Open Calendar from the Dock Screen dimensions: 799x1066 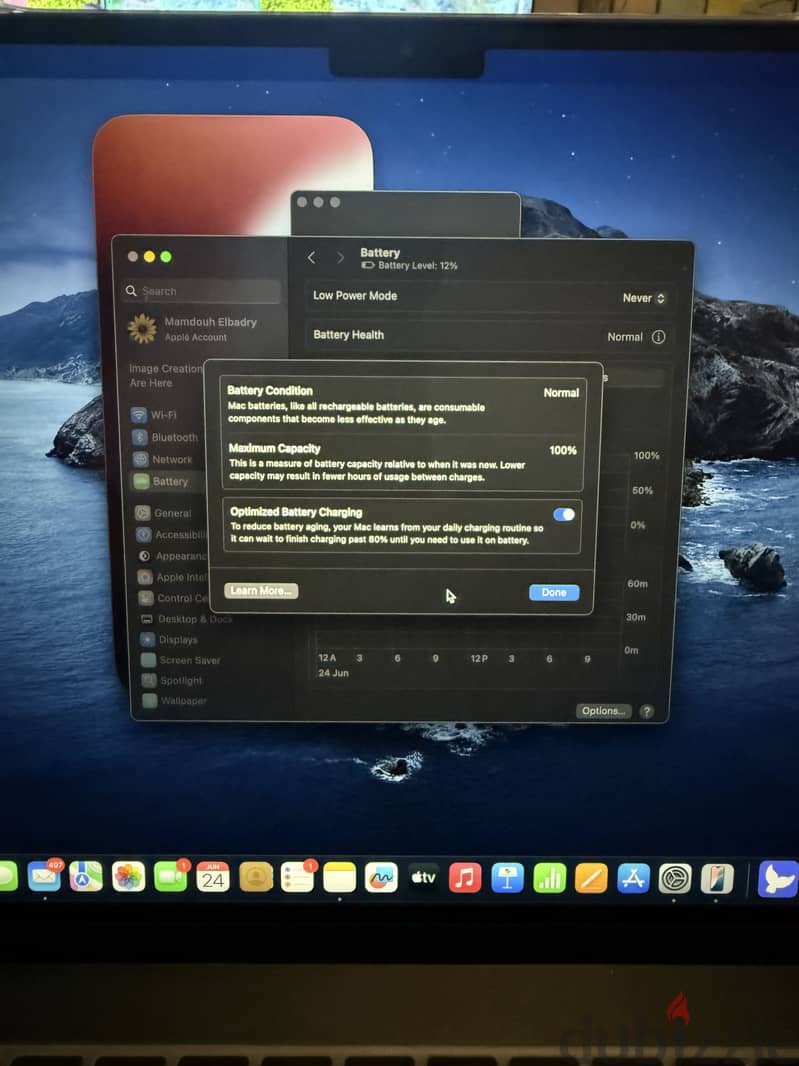click(x=213, y=878)
